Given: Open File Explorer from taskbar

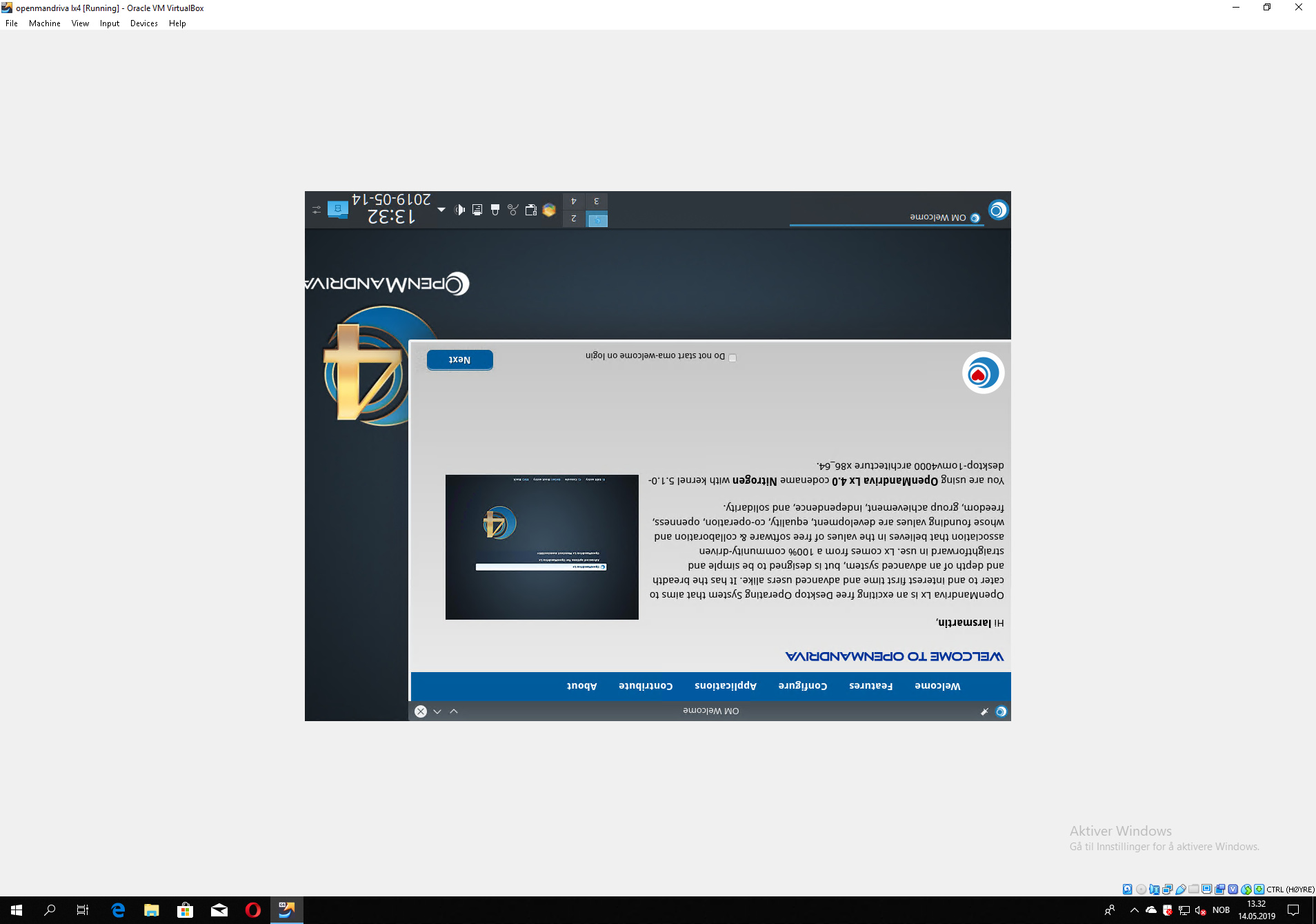Looking at the screenshot, I should pos(152,910).
